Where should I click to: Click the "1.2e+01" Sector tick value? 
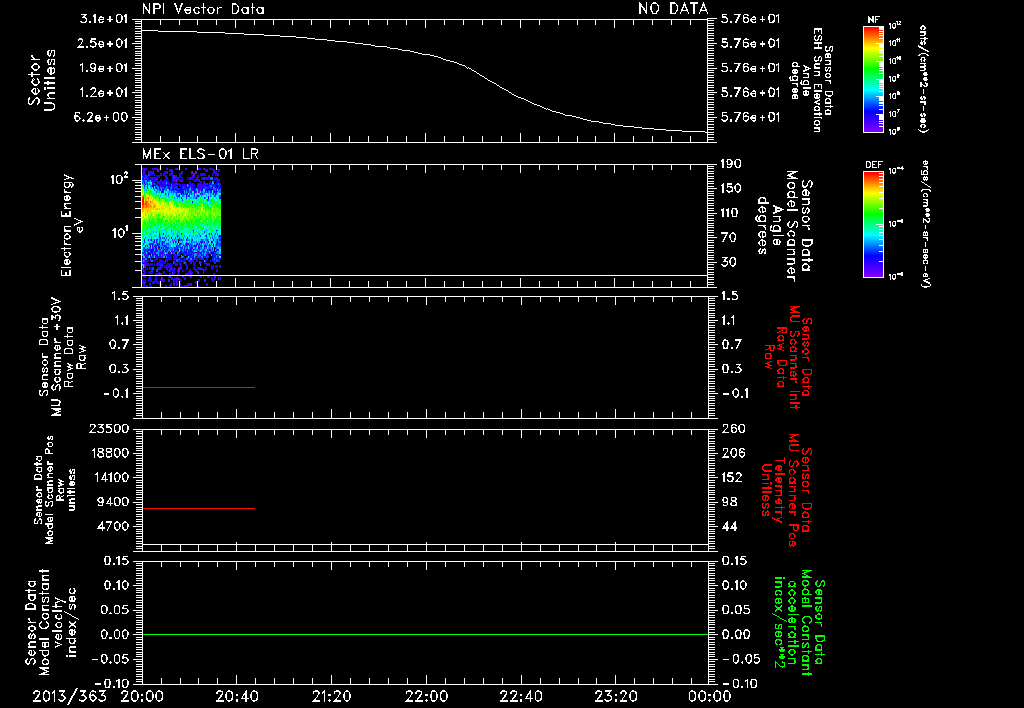click(103, 93)
